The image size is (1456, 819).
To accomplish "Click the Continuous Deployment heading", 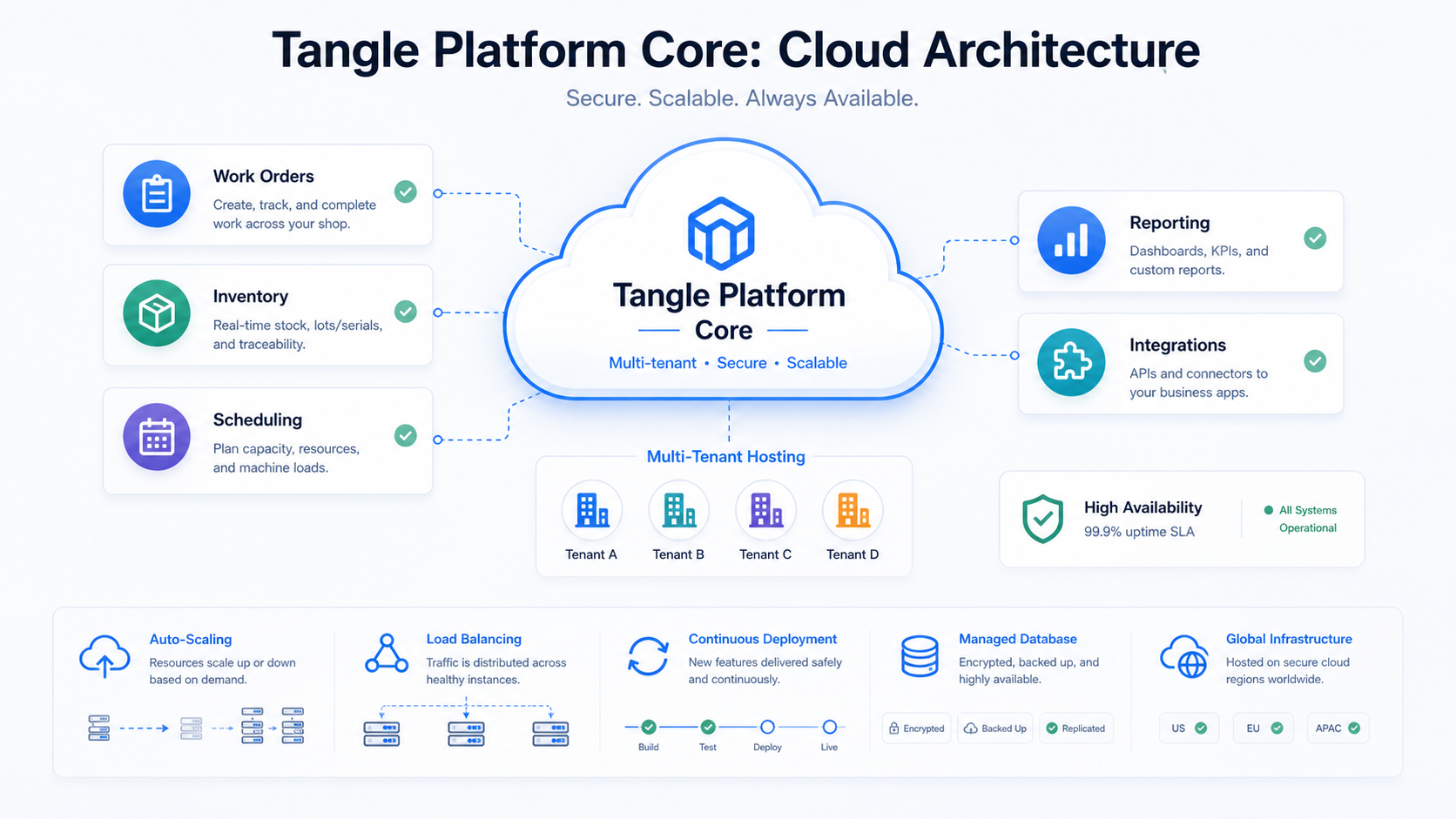I will point(763,639).
